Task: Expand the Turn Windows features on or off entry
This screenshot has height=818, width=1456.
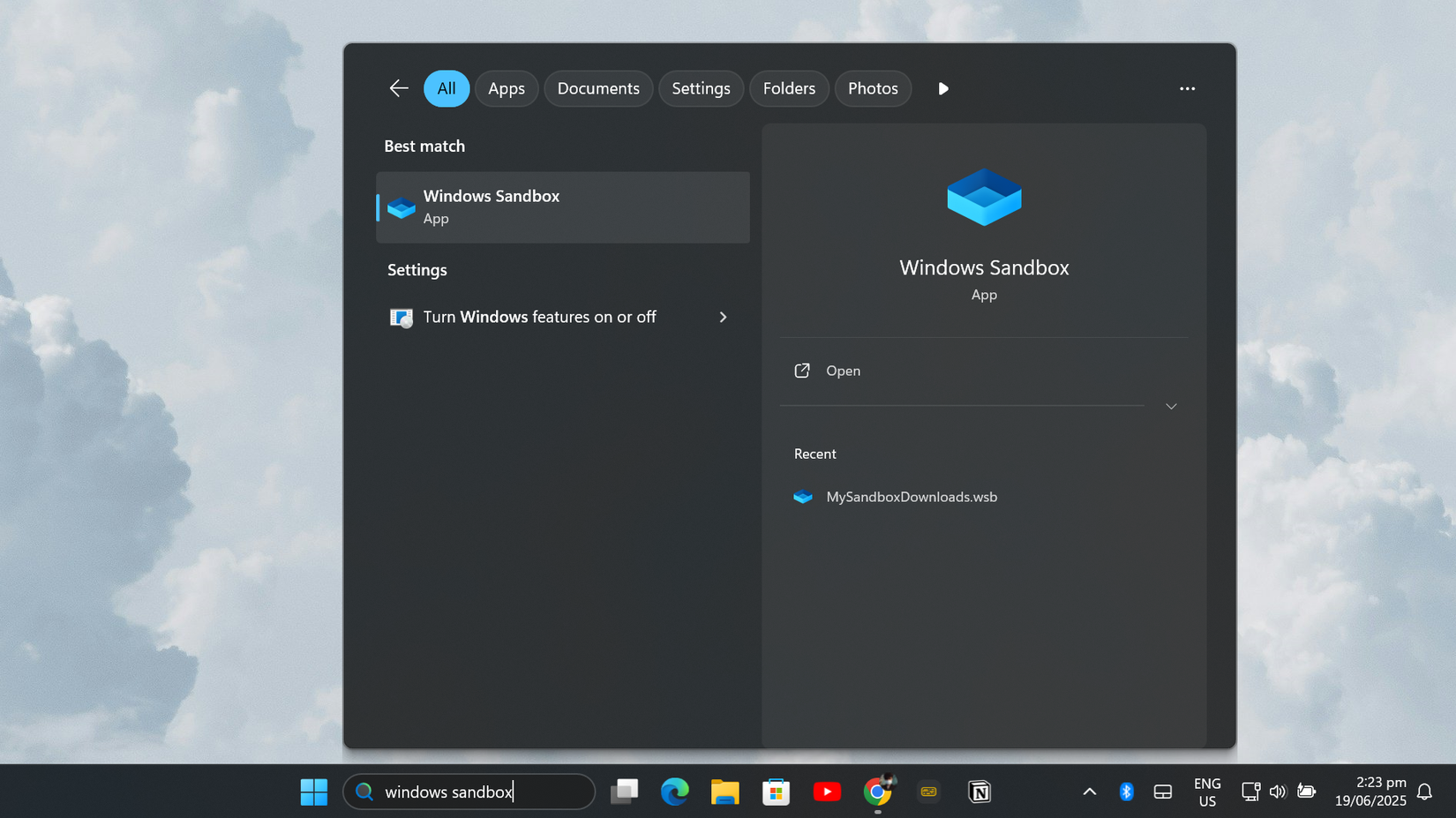Action: [x=723, y=317]
